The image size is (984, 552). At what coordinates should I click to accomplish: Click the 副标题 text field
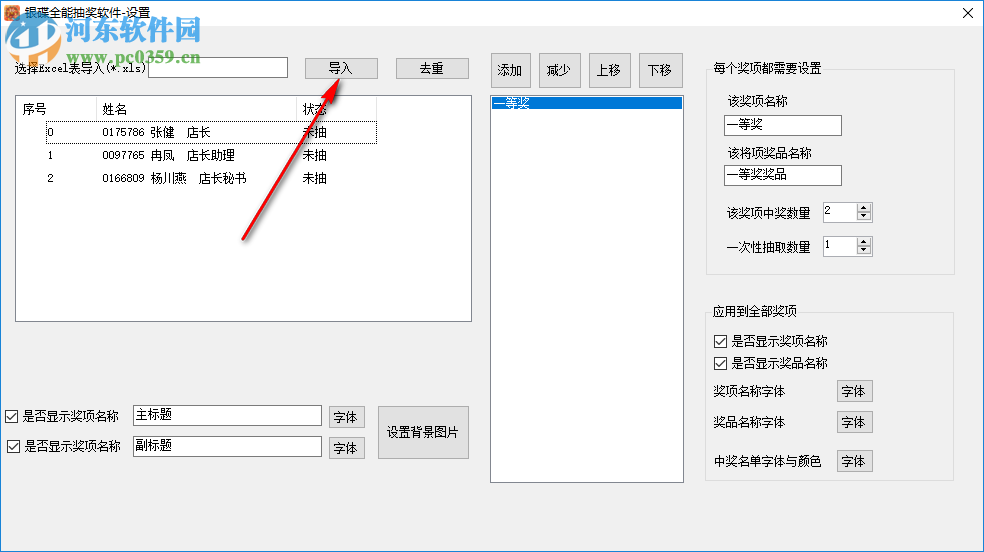(227, 446)
